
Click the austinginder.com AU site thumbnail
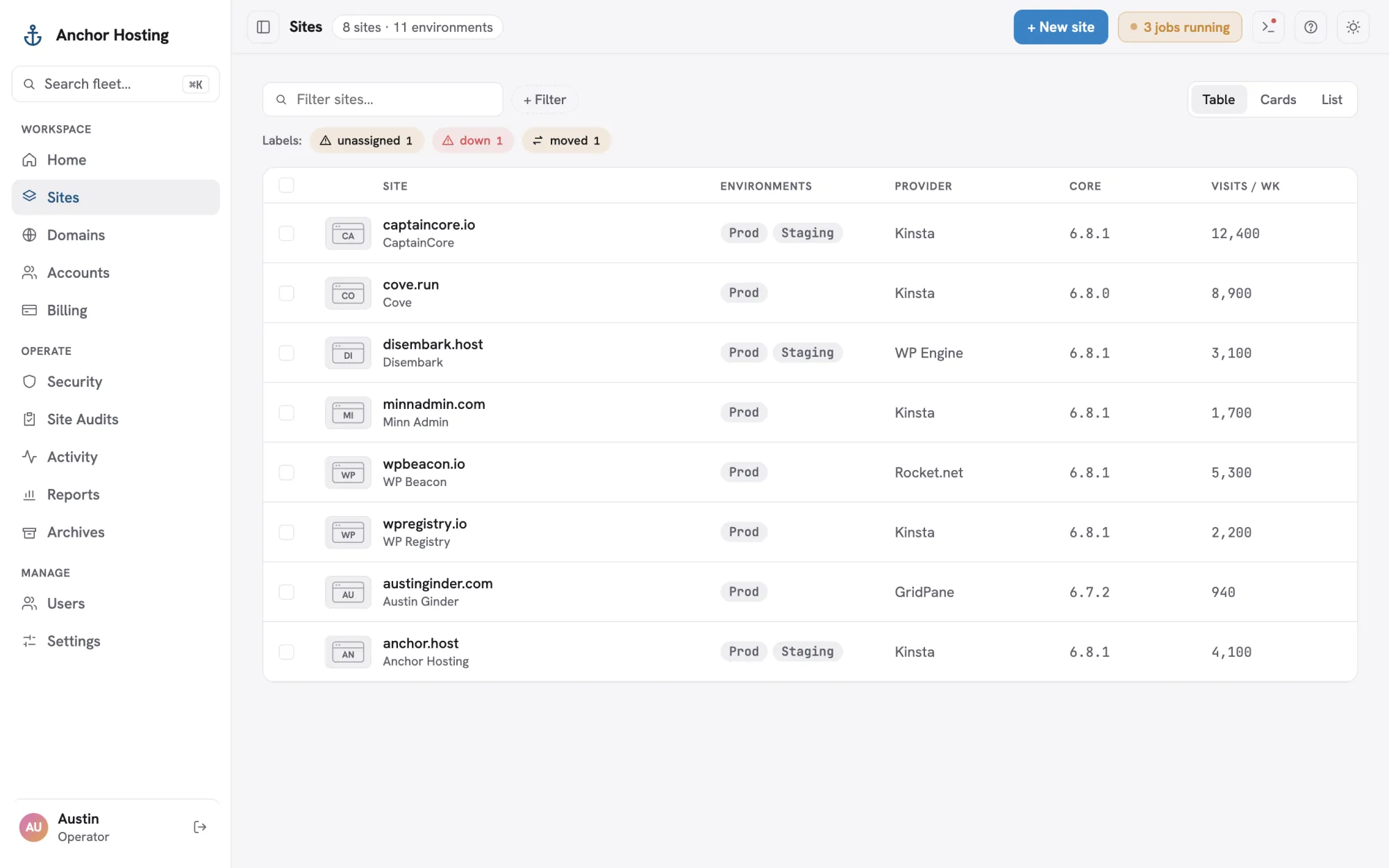pyautogui.click(x=348, y=592)
